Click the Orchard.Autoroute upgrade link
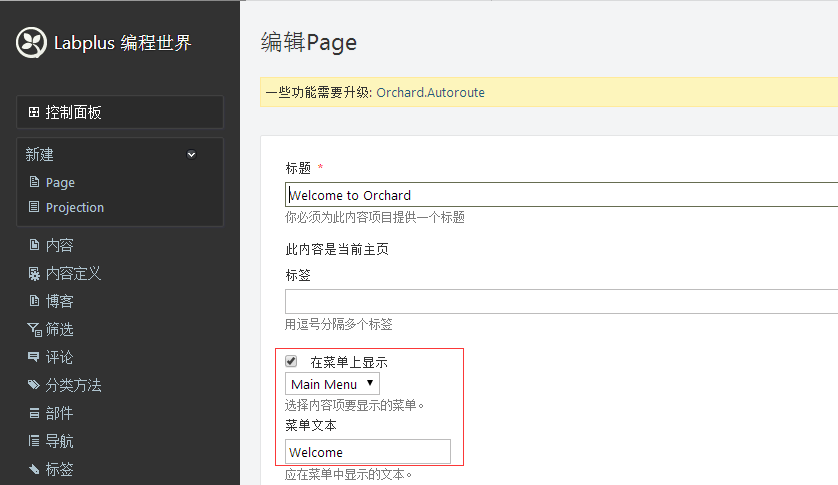 [430, 93]
